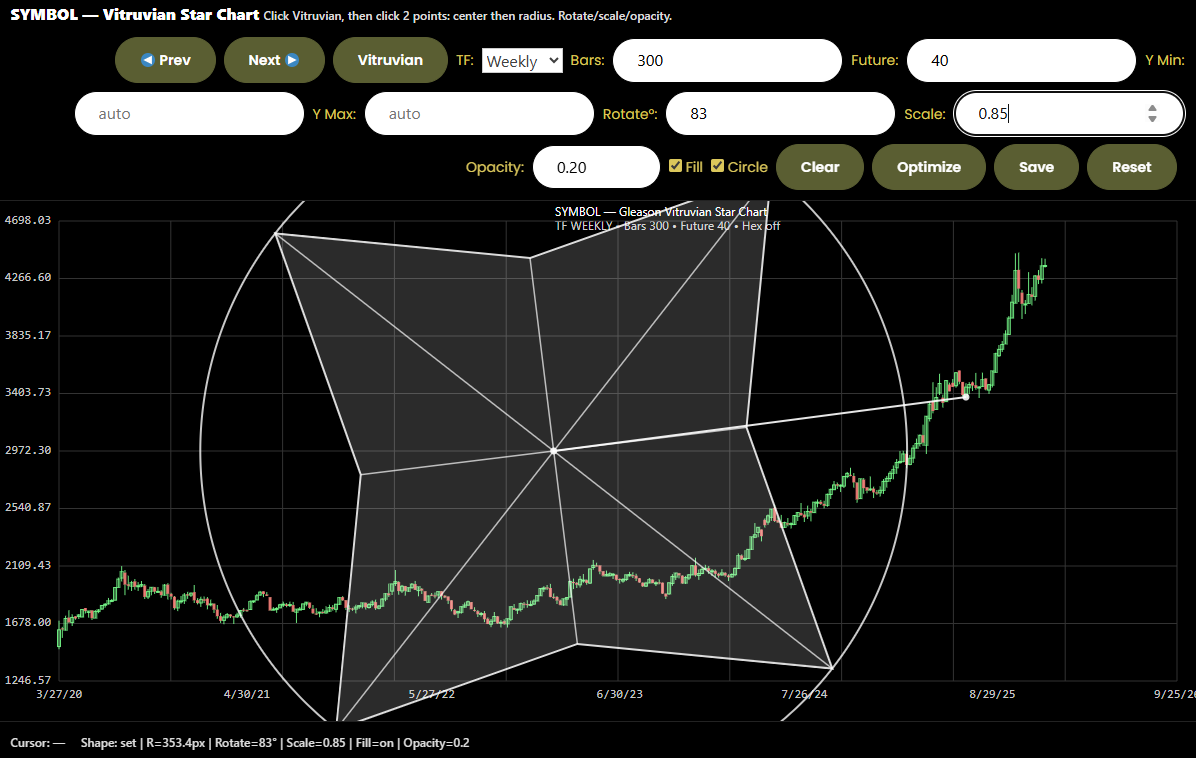
Task: Open the TF Weekly timeframe dropdown
Action: [x=522, y=61]
